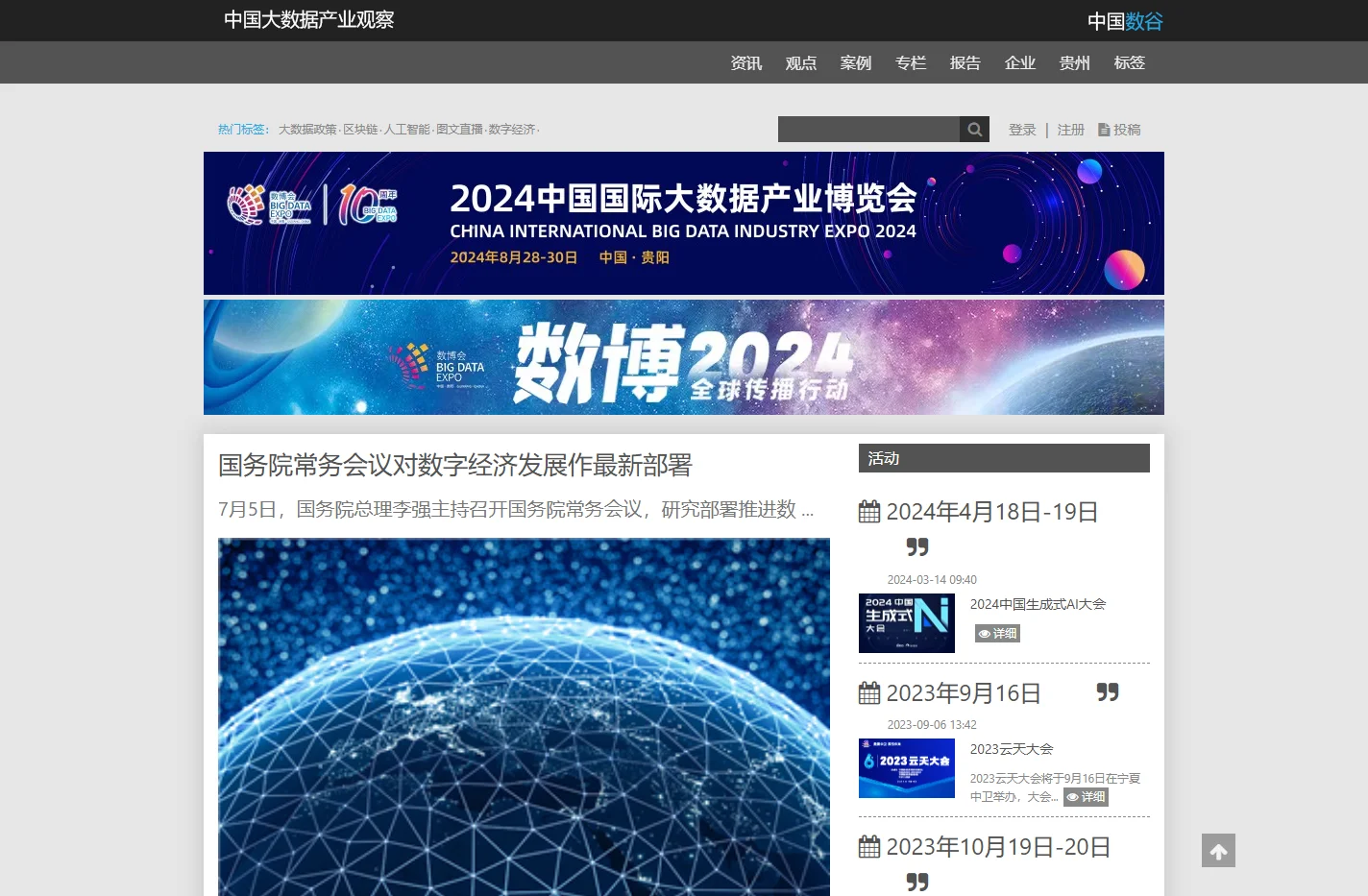This screenshot has width=1368, height=896.
Task: Open 详细 for 2024中国生成式AI大会
Action: 997,634
